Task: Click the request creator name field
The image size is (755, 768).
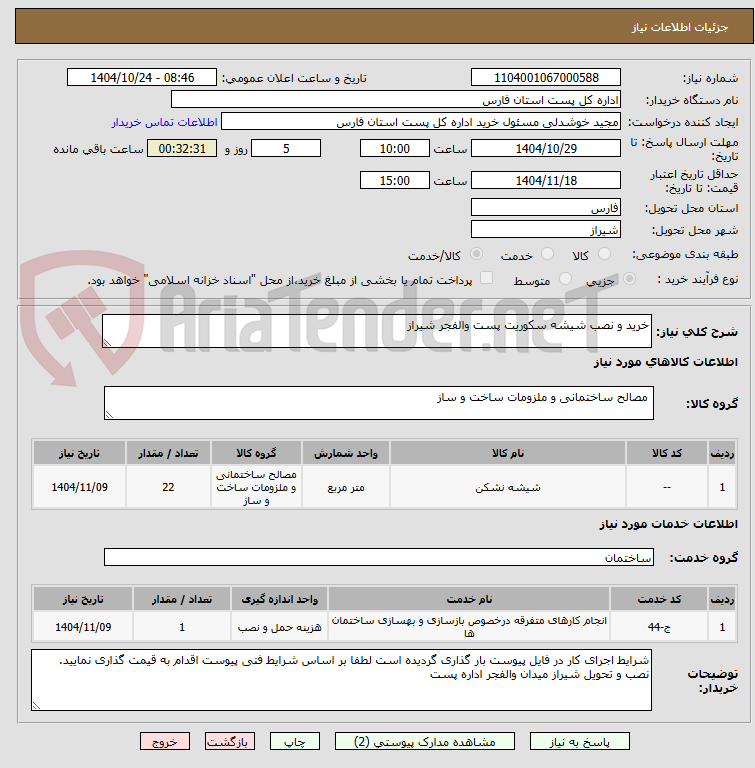Action: point(421,122)
